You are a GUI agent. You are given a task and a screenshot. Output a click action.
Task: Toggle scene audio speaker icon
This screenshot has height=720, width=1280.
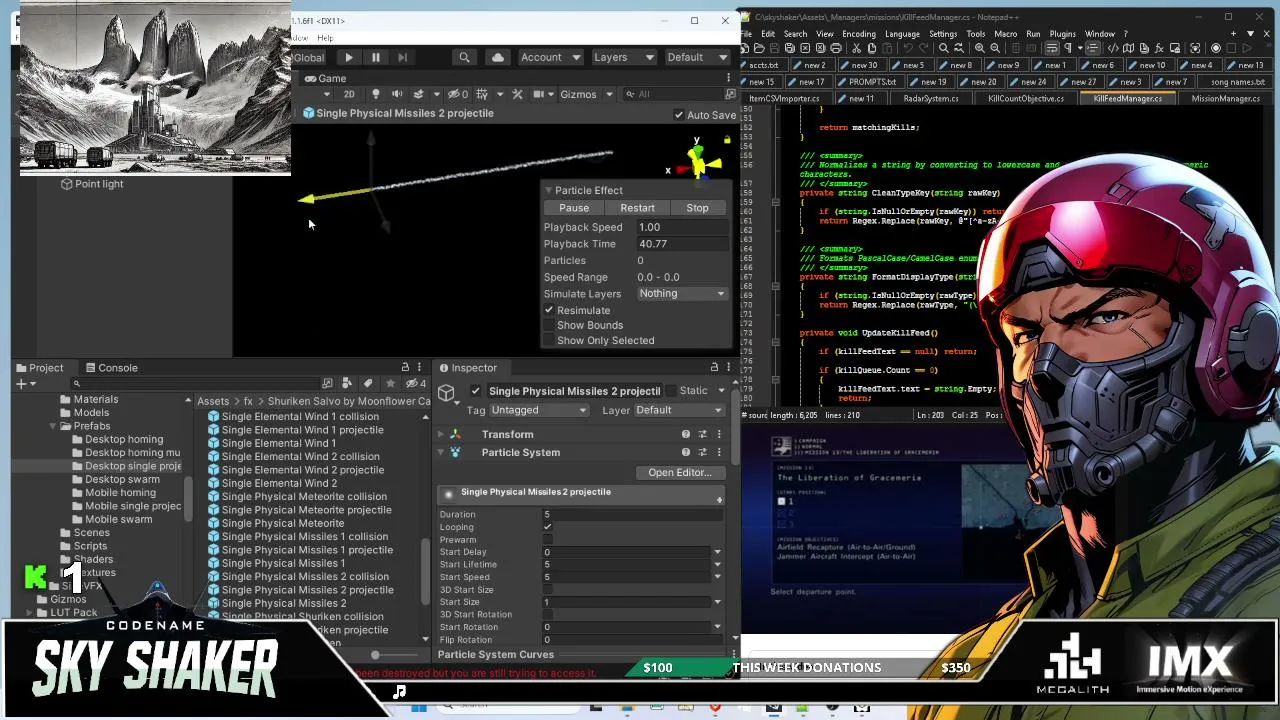tap(397, 94)
